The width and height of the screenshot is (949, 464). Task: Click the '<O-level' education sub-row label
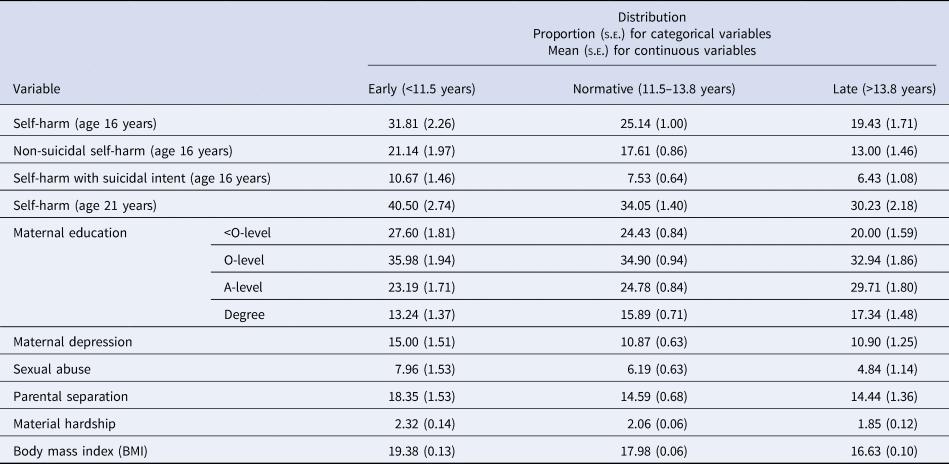point(248,233)
